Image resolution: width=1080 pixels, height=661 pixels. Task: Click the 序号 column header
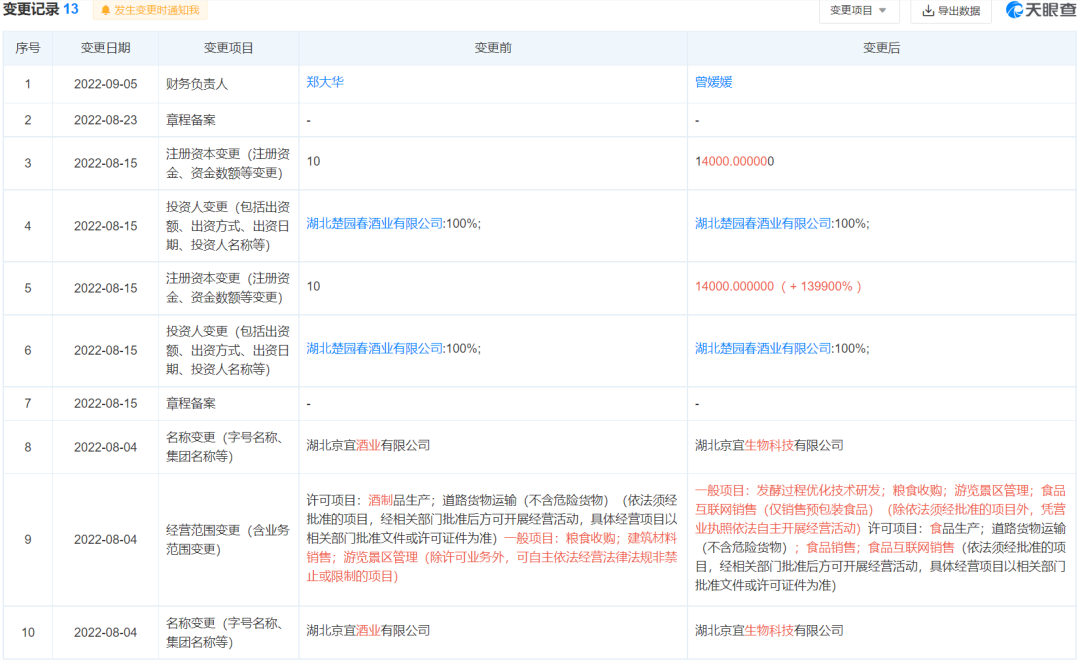click(28, 48)
